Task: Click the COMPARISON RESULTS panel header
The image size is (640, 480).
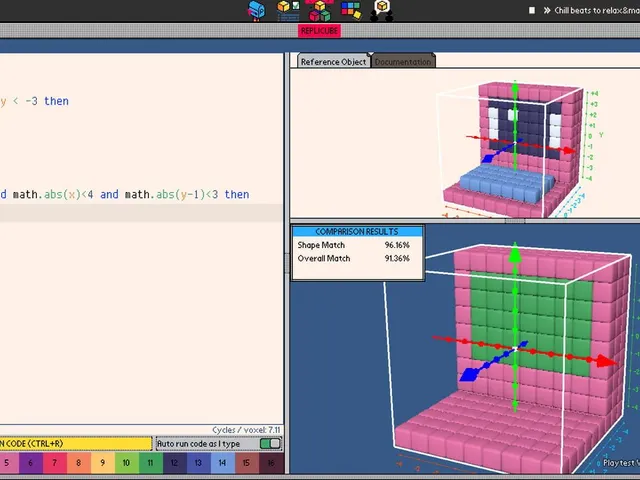Action: (x=358, y=231)
